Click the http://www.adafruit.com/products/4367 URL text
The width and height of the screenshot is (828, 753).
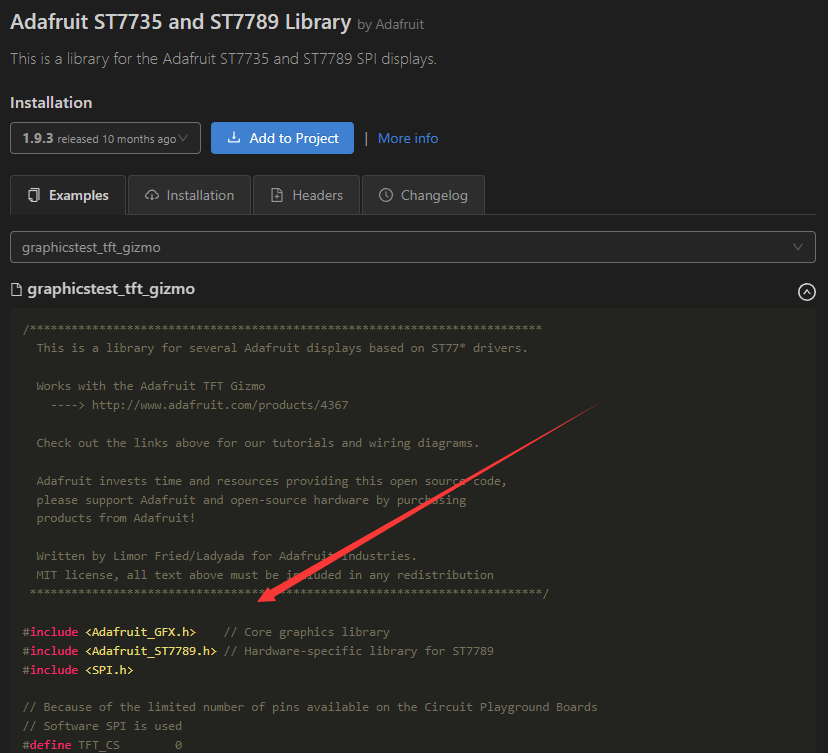click(x=220, y=405)
